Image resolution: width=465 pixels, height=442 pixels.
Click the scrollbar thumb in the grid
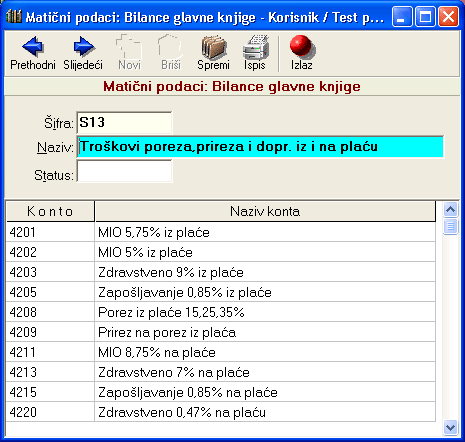click(x=450, y=226)
